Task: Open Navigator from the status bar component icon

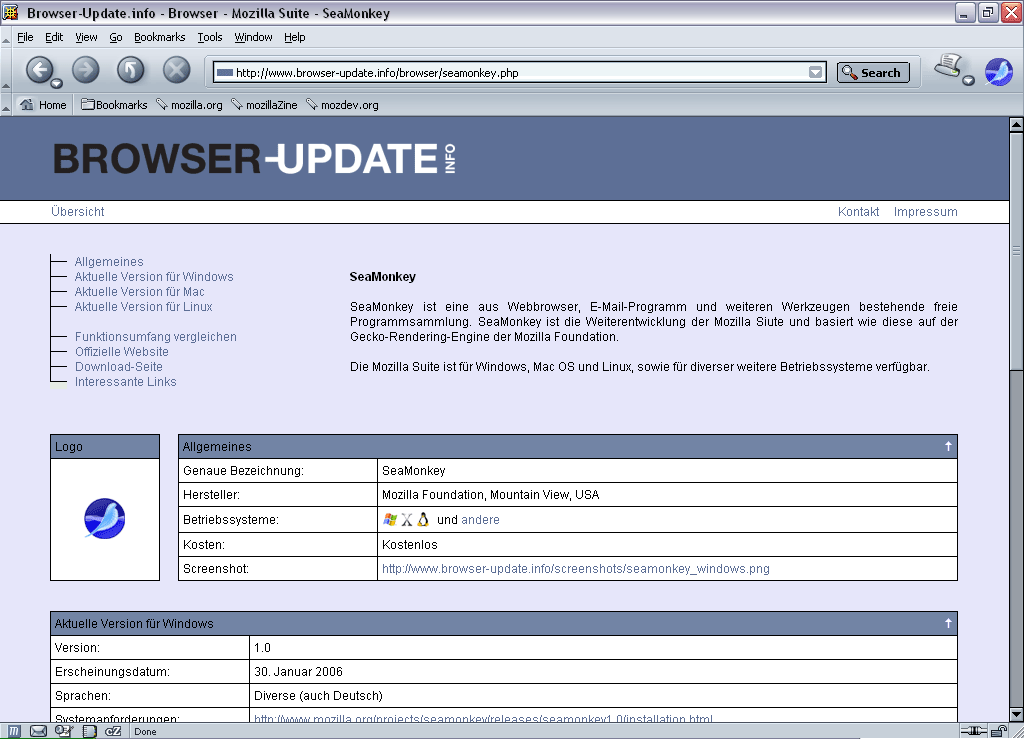Action: click(14, 731)
